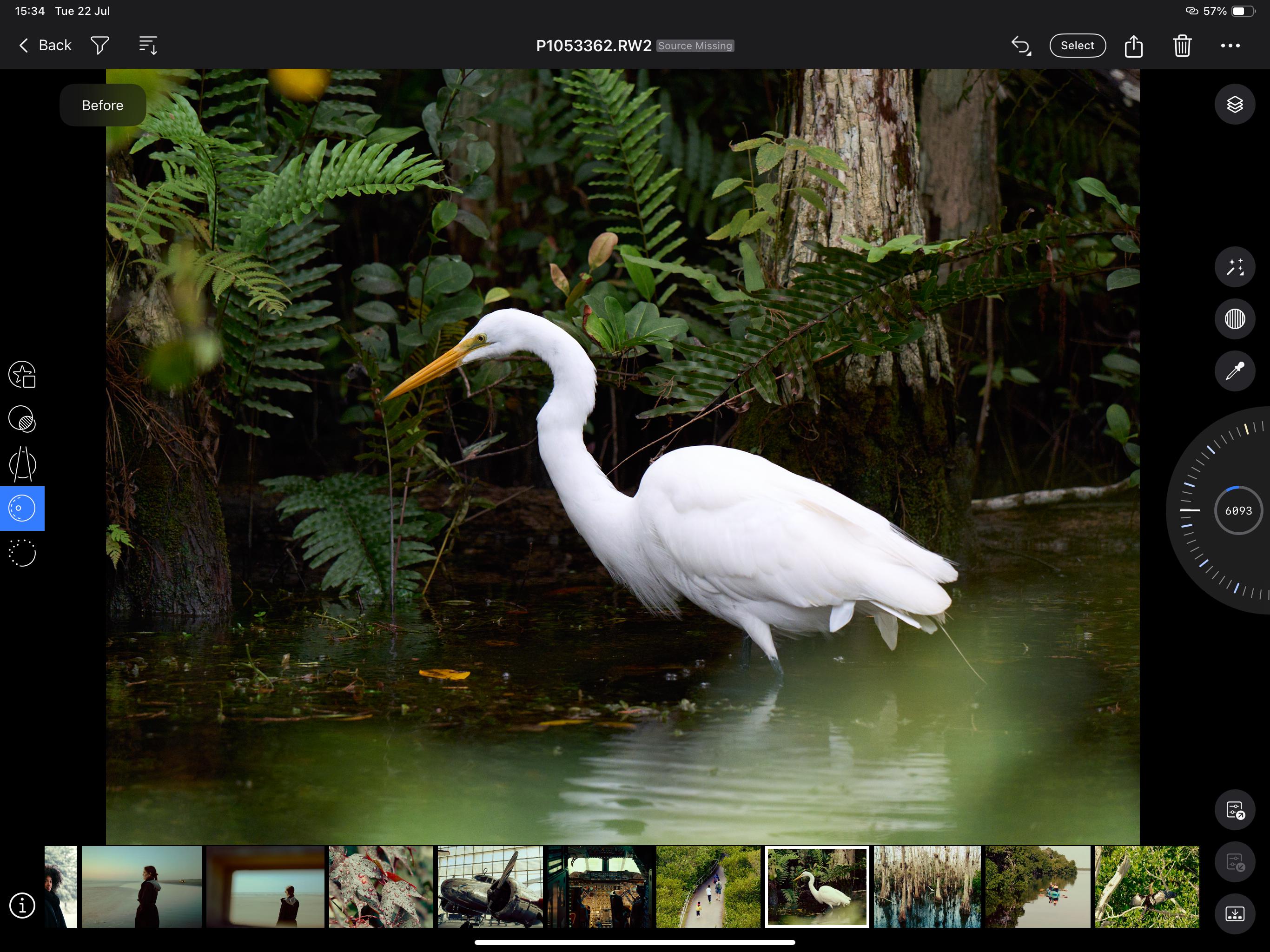The height and width of the screenshot is (952, 1270).
Task: Tap the highlighted circle tool
Action: coord(22,508)
